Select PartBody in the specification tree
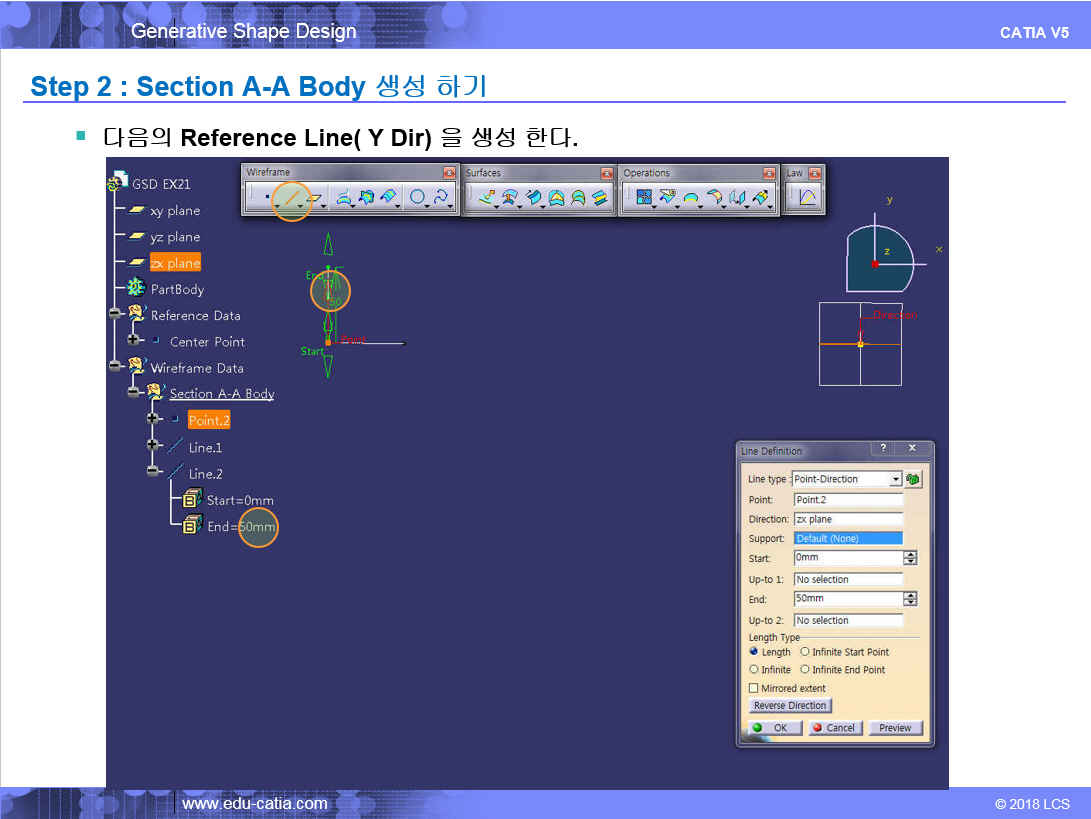The image size is (1091, 819). click(176, 289)
